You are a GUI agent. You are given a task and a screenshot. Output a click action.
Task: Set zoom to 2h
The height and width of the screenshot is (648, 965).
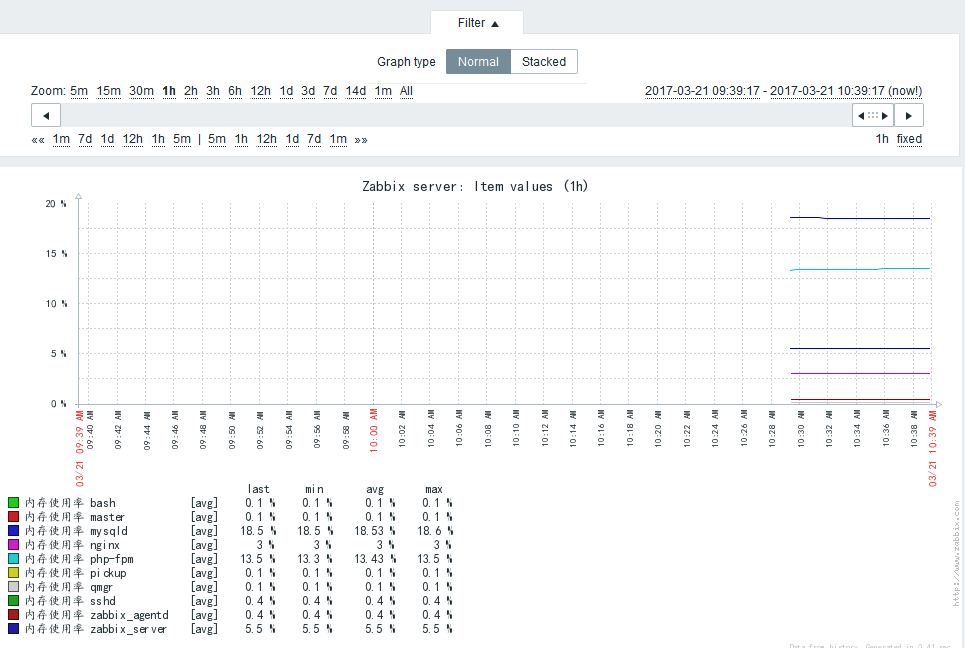(x=191, y=91)
